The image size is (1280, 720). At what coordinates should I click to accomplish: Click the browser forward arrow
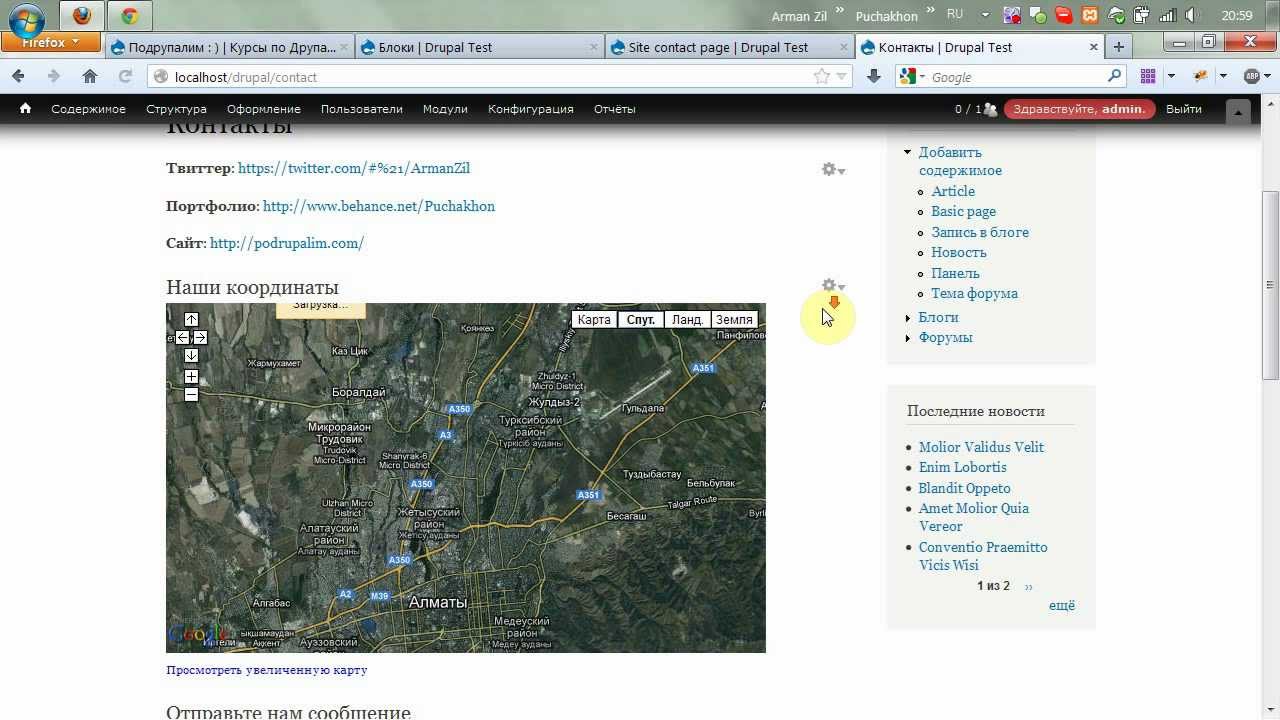tap(54, 76)
